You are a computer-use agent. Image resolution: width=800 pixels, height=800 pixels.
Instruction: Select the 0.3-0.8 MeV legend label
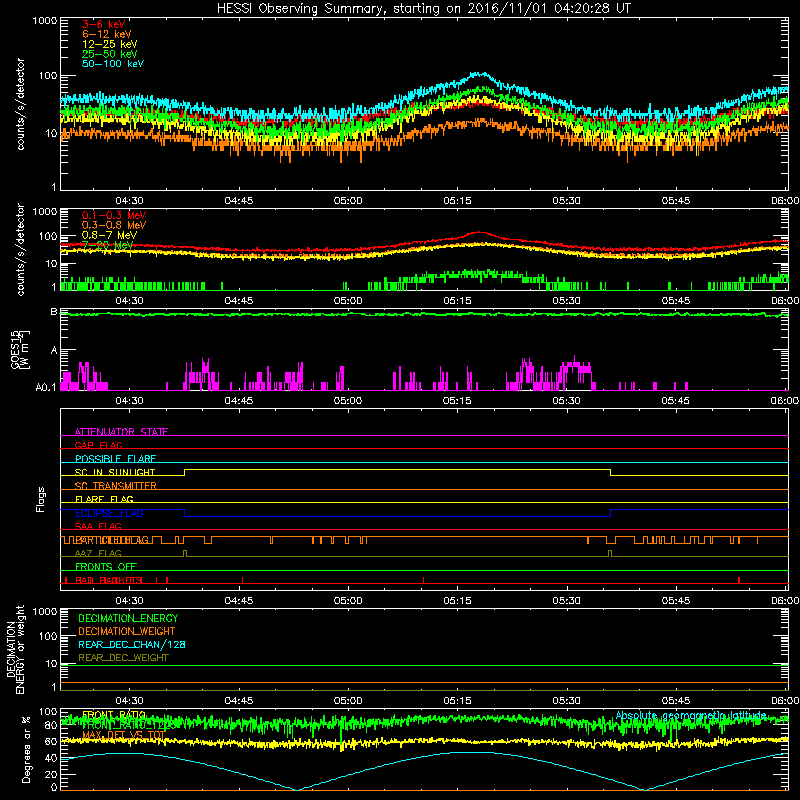click(114, 225)
